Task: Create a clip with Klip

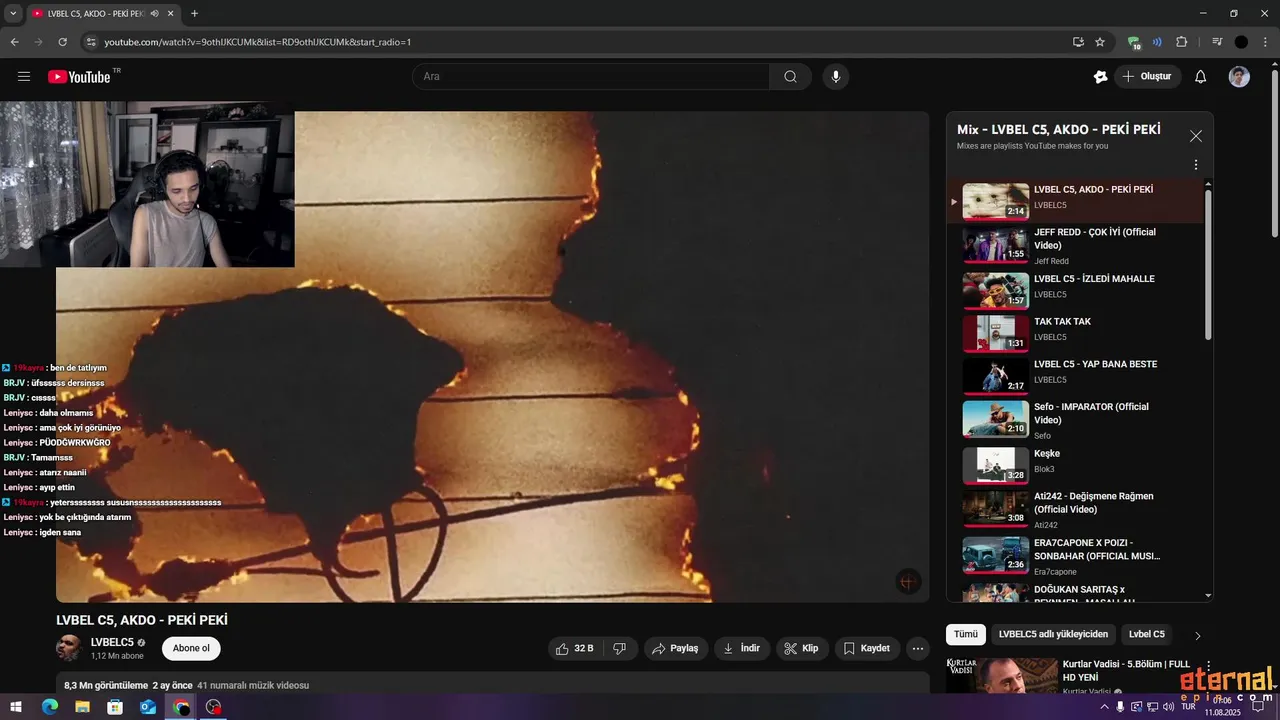Action: coord(802,648)
